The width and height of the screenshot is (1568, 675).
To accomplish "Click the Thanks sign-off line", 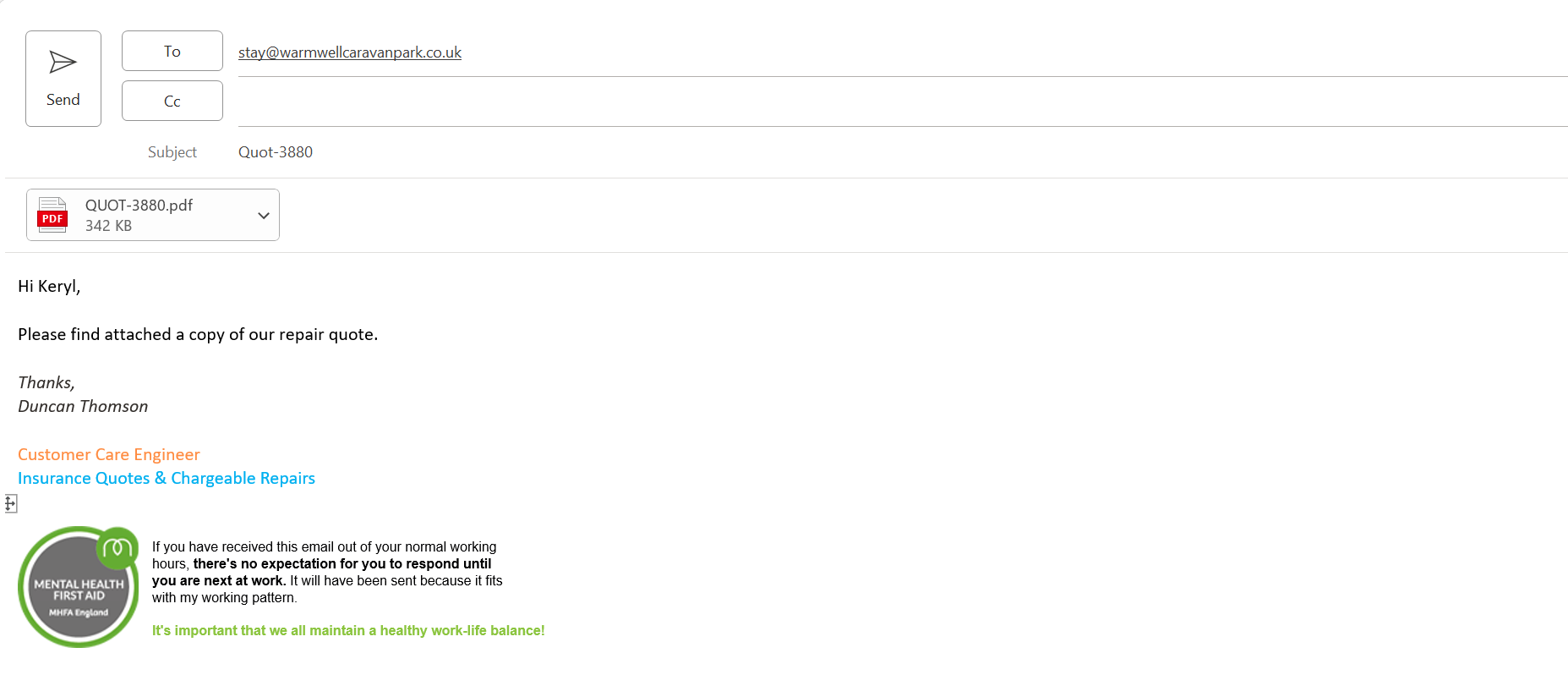I will point(46,383).
